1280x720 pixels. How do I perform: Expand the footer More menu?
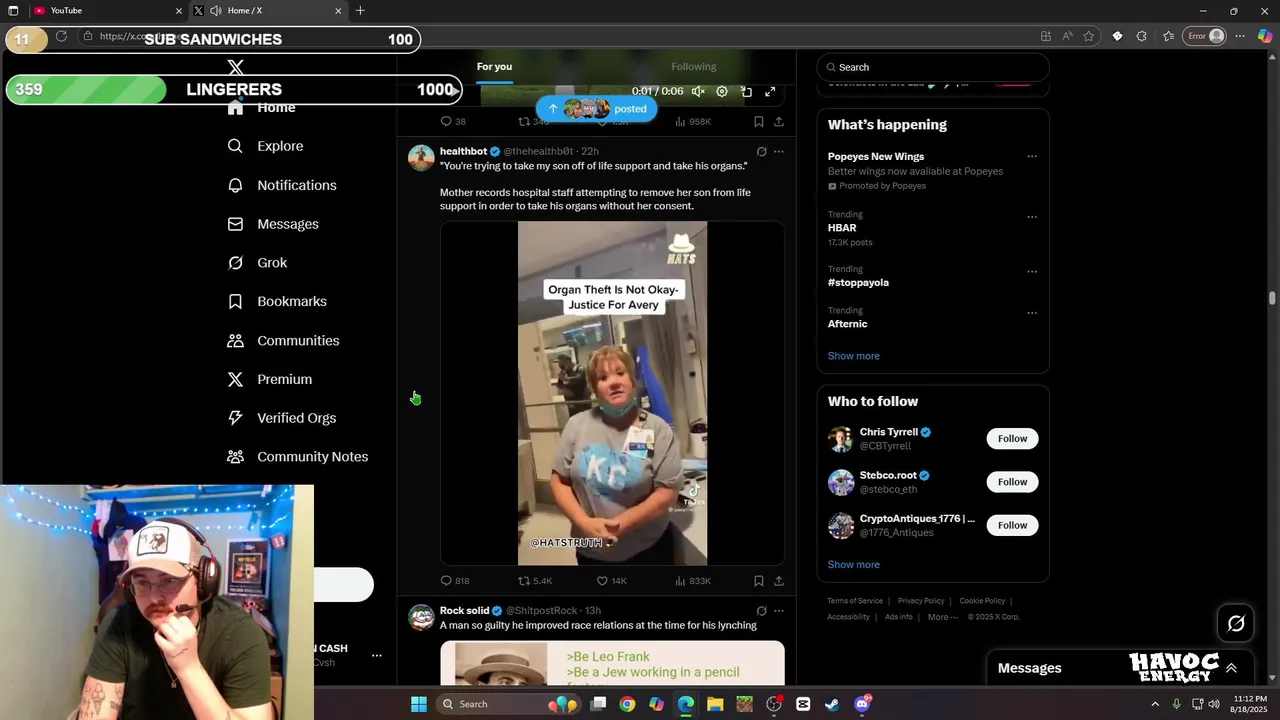(943, 617)
